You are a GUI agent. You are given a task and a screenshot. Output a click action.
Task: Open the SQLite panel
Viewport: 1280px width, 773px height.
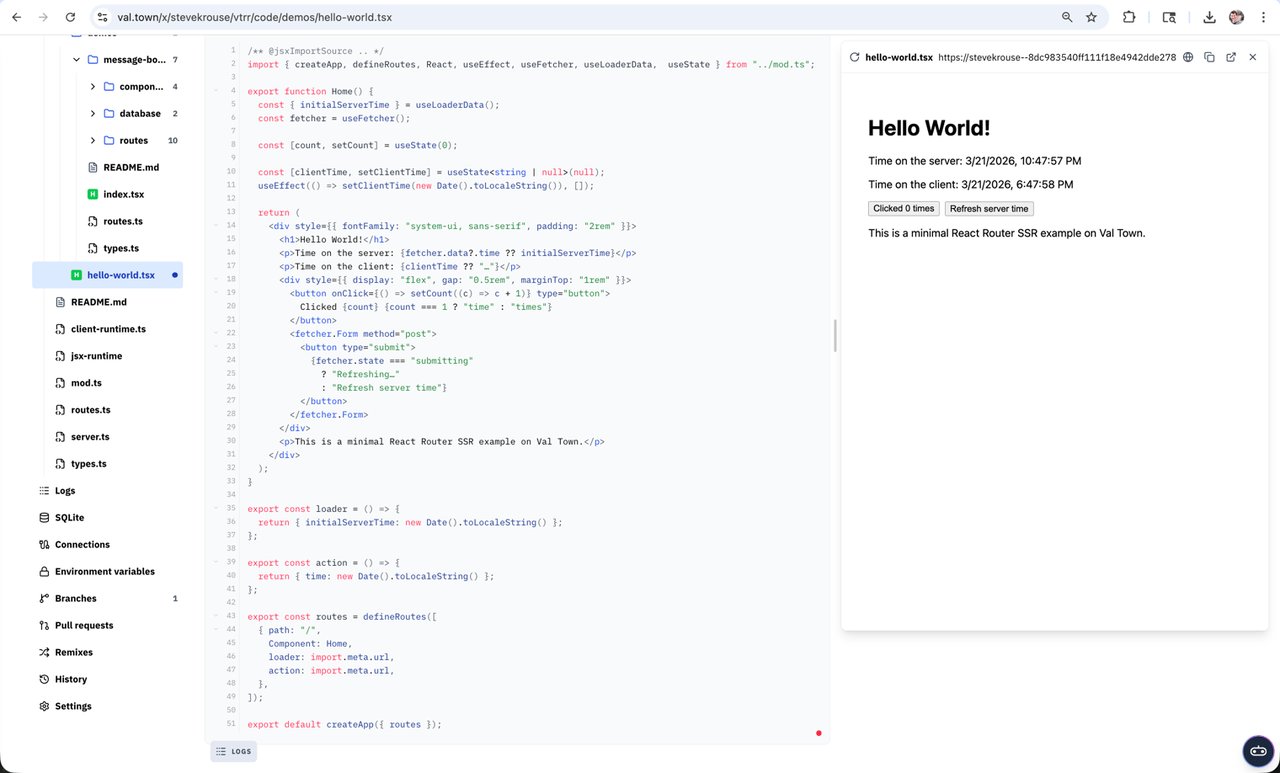[x=67, y=517]
